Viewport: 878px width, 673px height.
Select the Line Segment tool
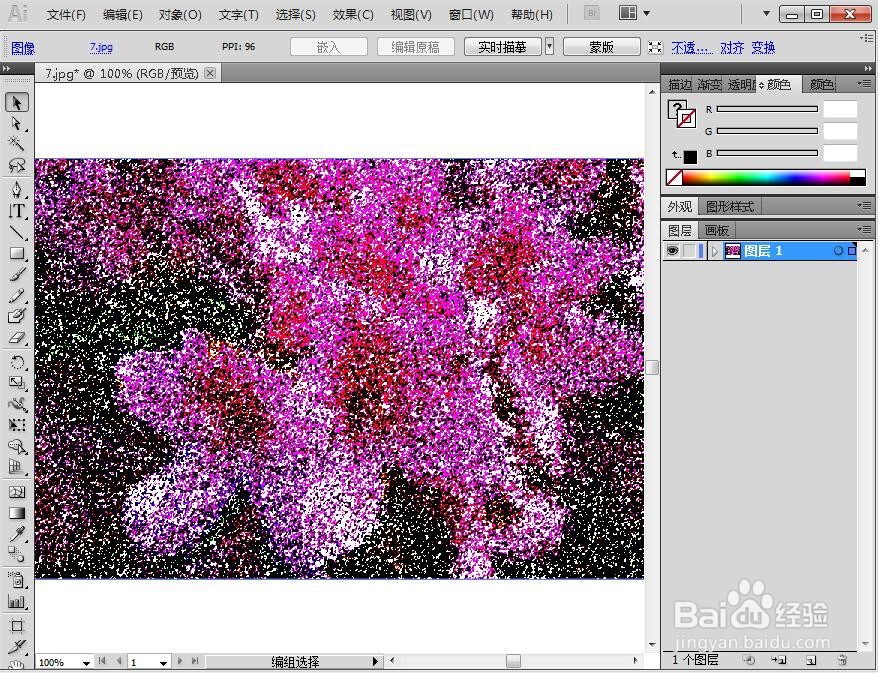[17, 232]
